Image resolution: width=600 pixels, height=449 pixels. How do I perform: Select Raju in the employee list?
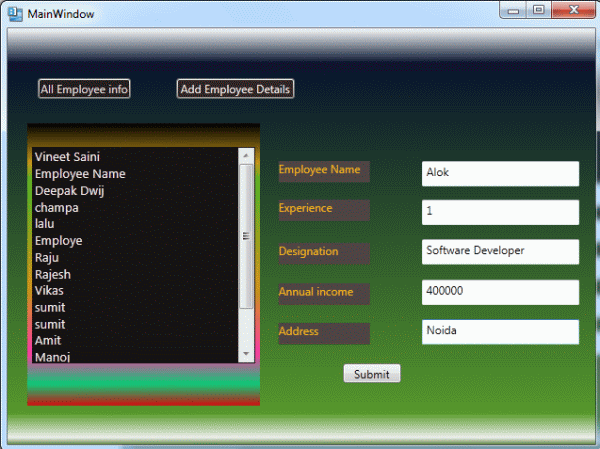click(x=135, y=257)
